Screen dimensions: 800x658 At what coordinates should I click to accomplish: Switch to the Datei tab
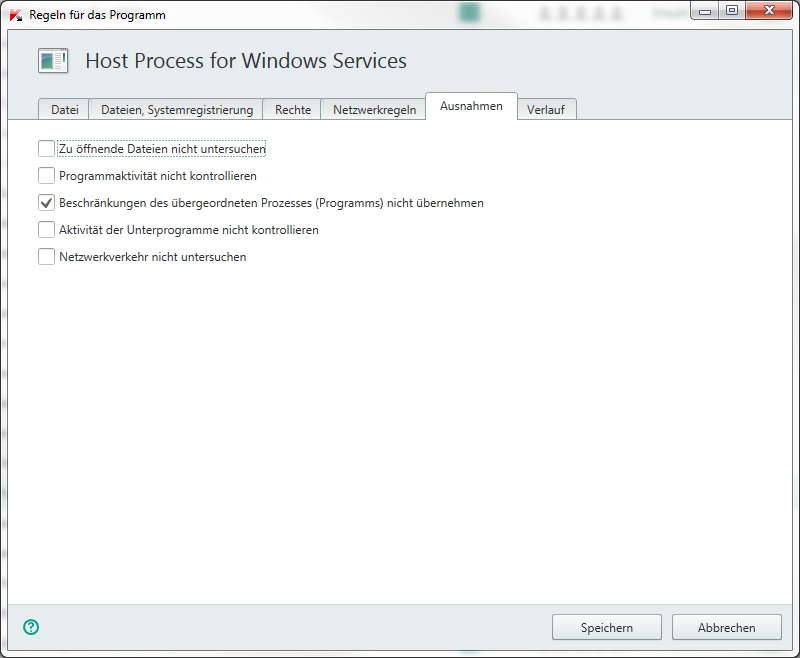64,110
